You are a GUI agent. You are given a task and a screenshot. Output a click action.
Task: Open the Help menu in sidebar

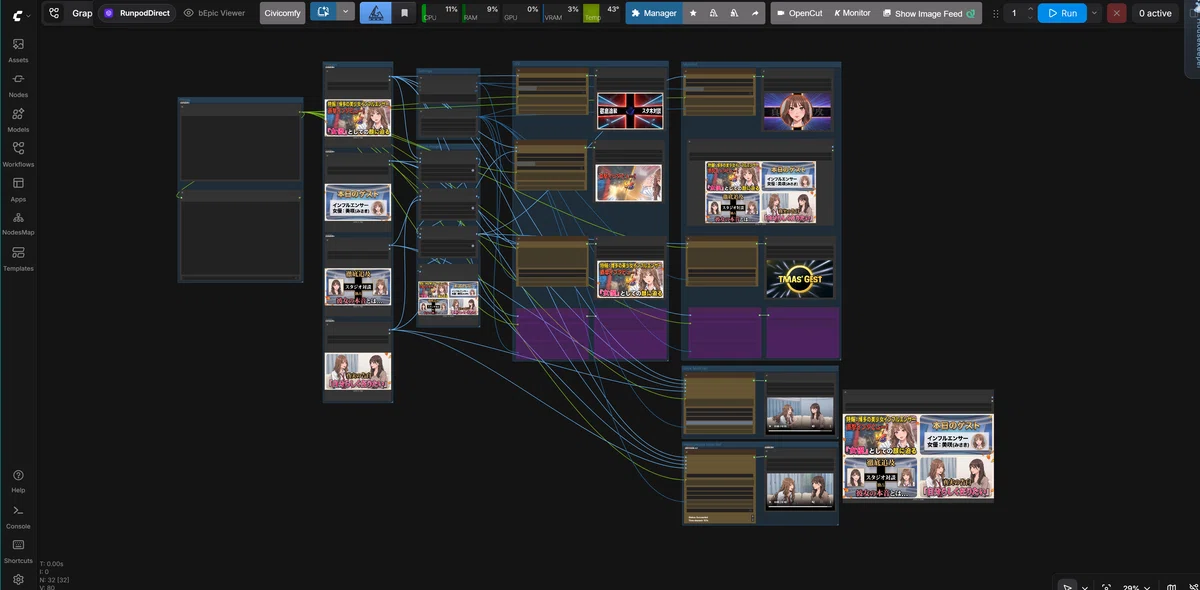(18, 480)
